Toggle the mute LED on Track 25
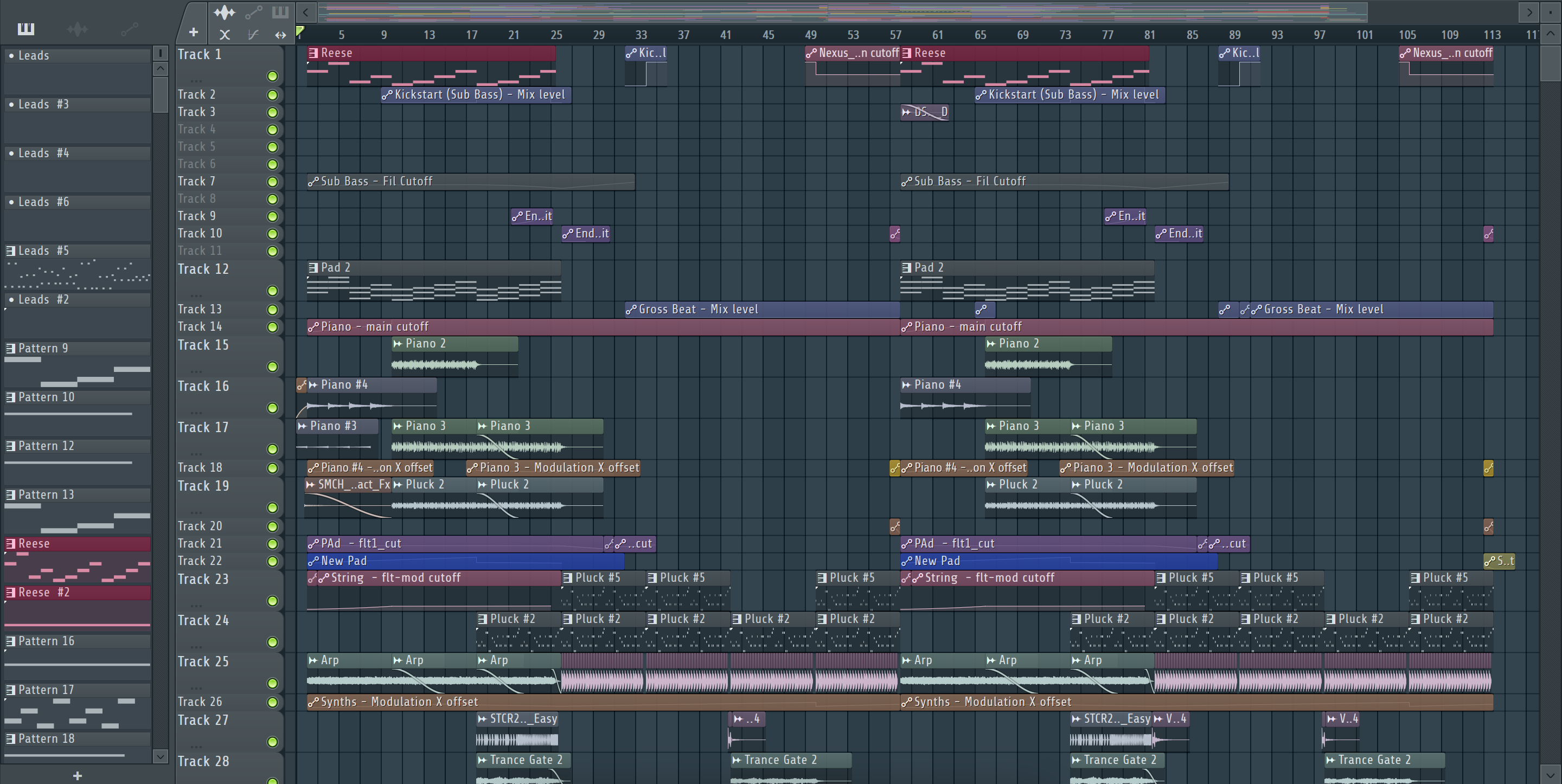Viewport: 1562px width, 784px height. click(x=272, y=683)
